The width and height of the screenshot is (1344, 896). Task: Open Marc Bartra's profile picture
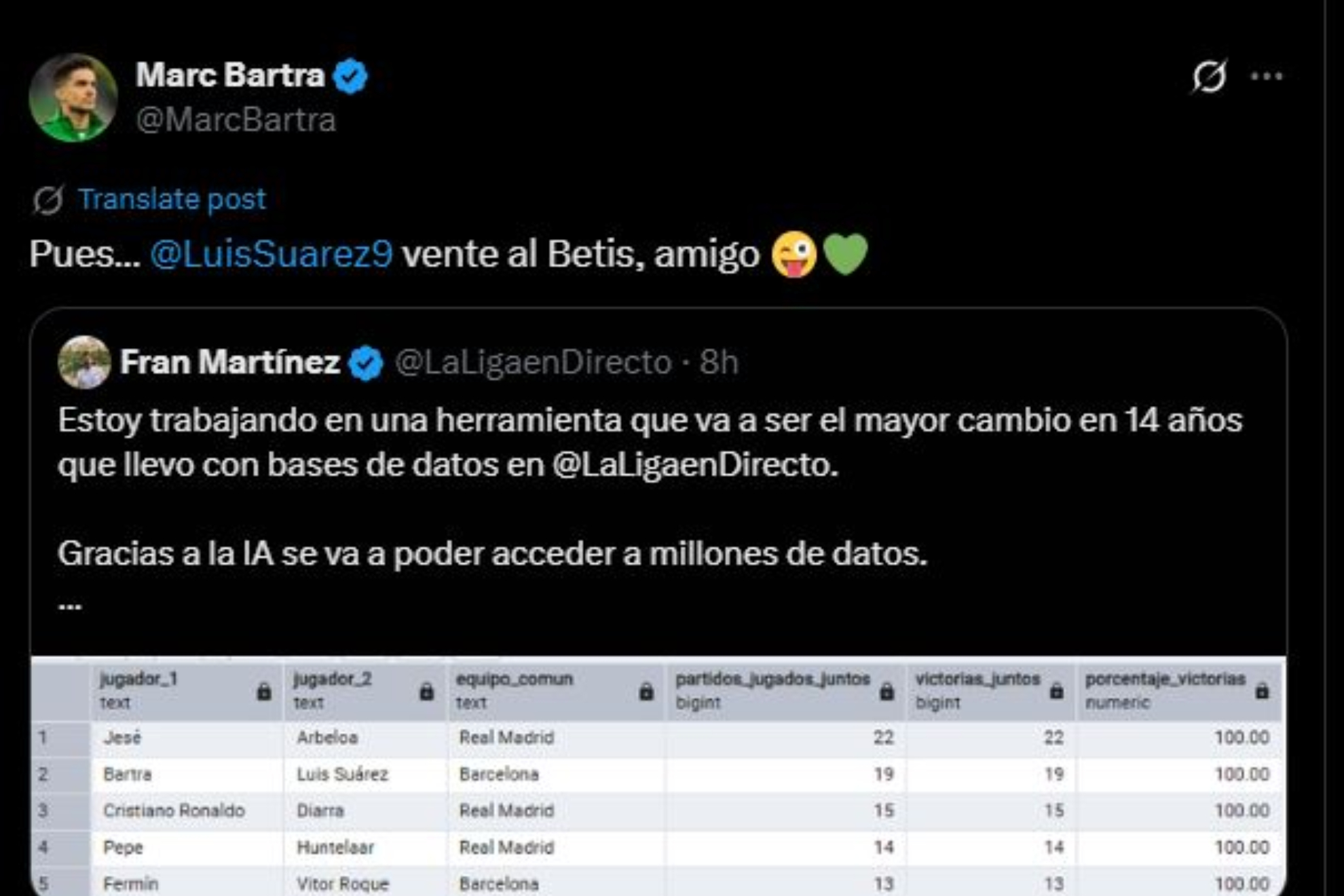[73, 98]
